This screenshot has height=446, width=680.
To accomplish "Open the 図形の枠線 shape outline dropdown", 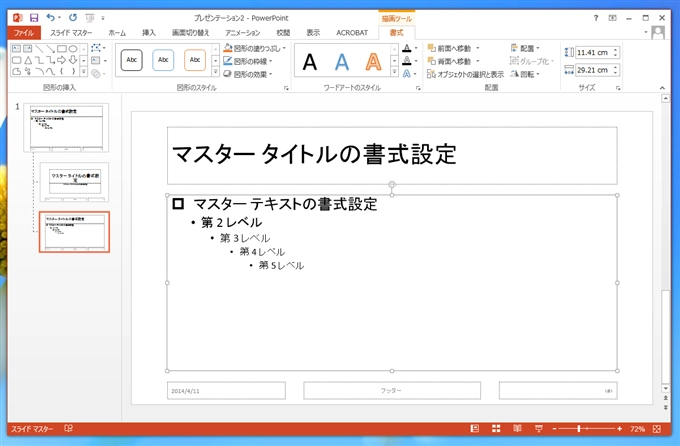I will [x=248, y=61].
